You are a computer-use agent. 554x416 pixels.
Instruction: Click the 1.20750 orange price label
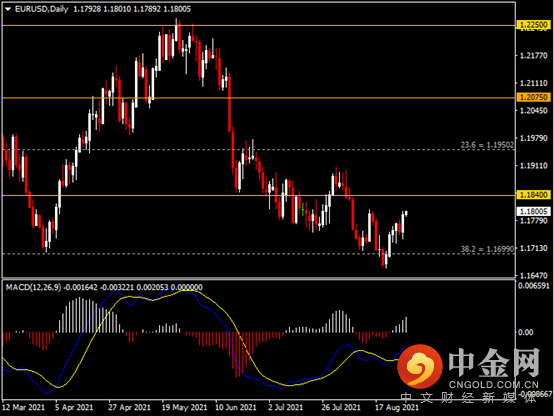533,97
